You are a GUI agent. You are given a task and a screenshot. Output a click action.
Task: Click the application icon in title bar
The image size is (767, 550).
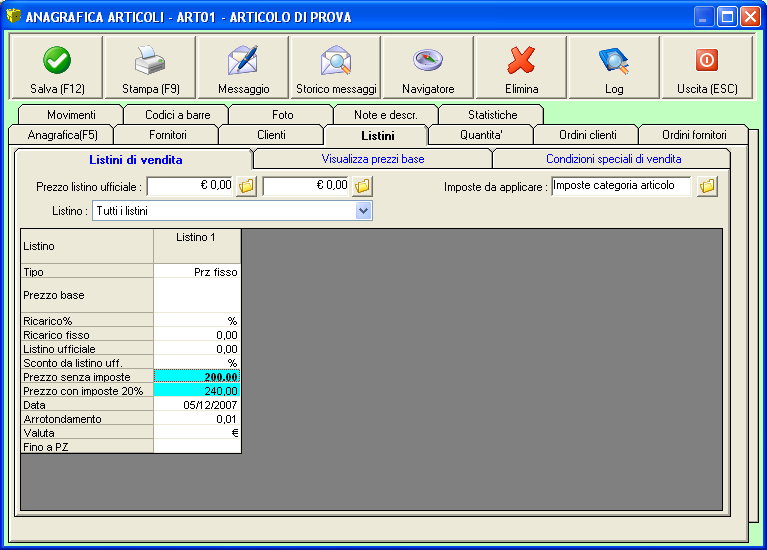pos(14,16)
